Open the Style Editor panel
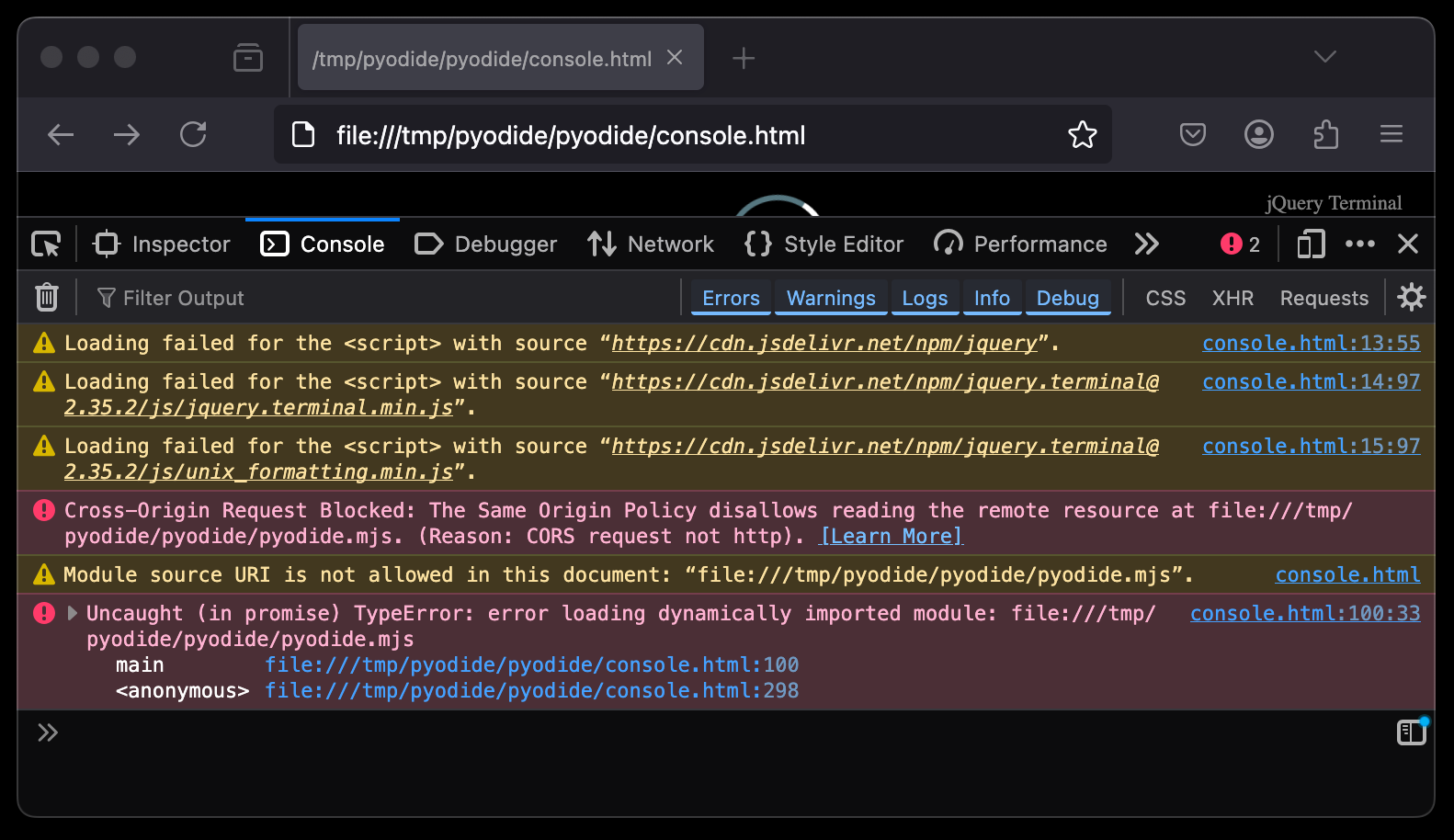Viewport: 1454px width, 840px height. point(824,244)
